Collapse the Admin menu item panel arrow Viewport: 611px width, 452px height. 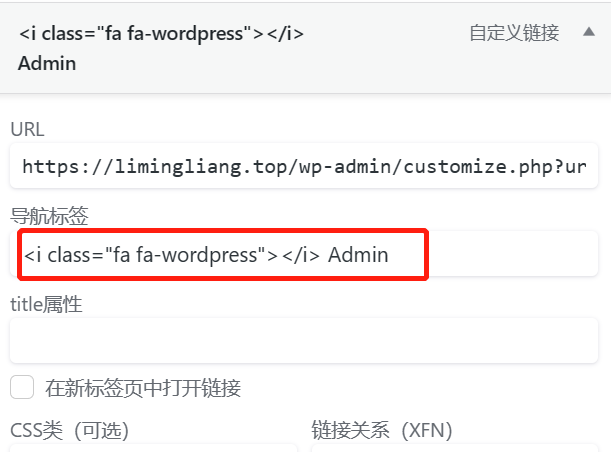[x=589, y=32]
